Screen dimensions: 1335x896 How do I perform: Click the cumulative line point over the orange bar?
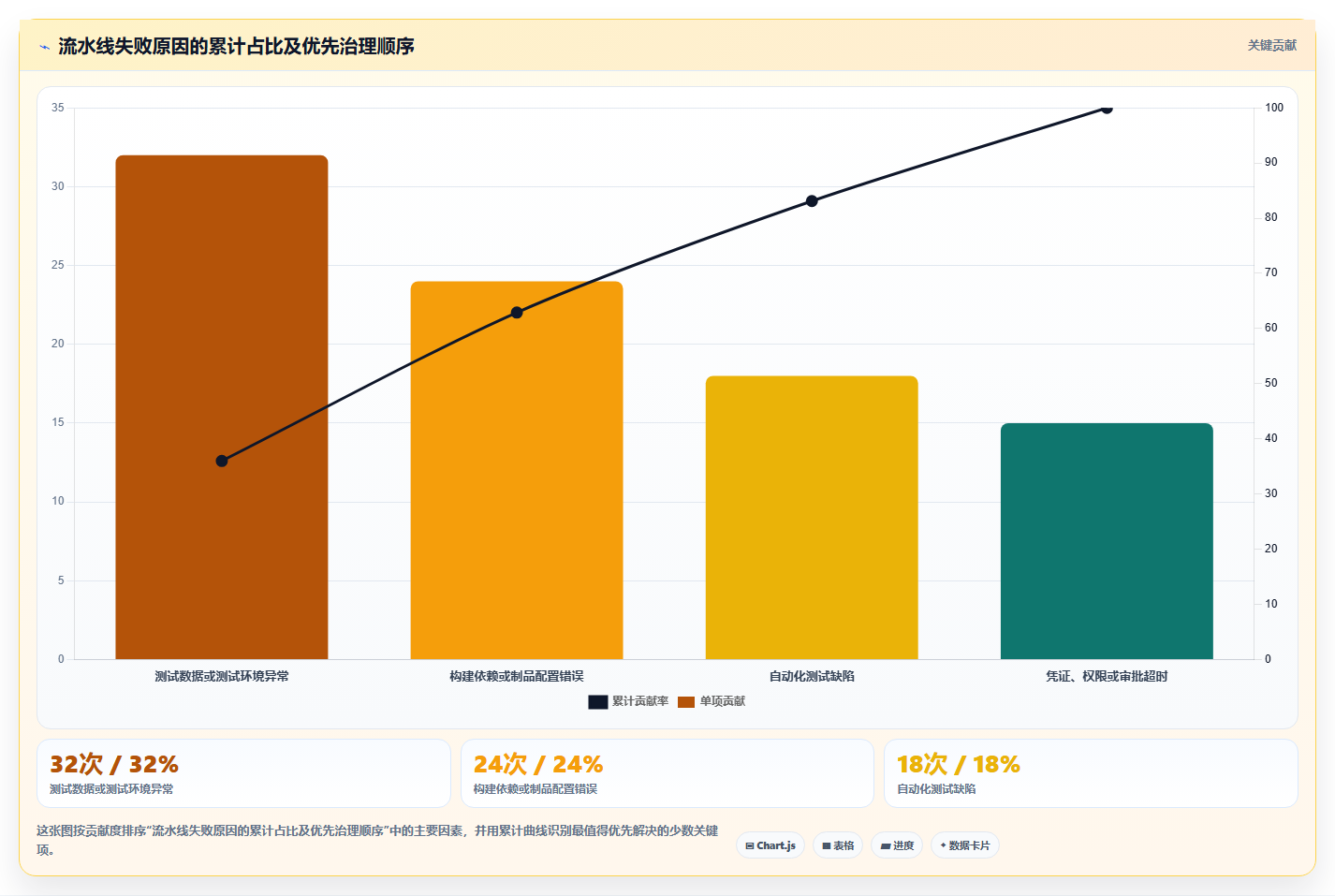[x=517, y=313]
